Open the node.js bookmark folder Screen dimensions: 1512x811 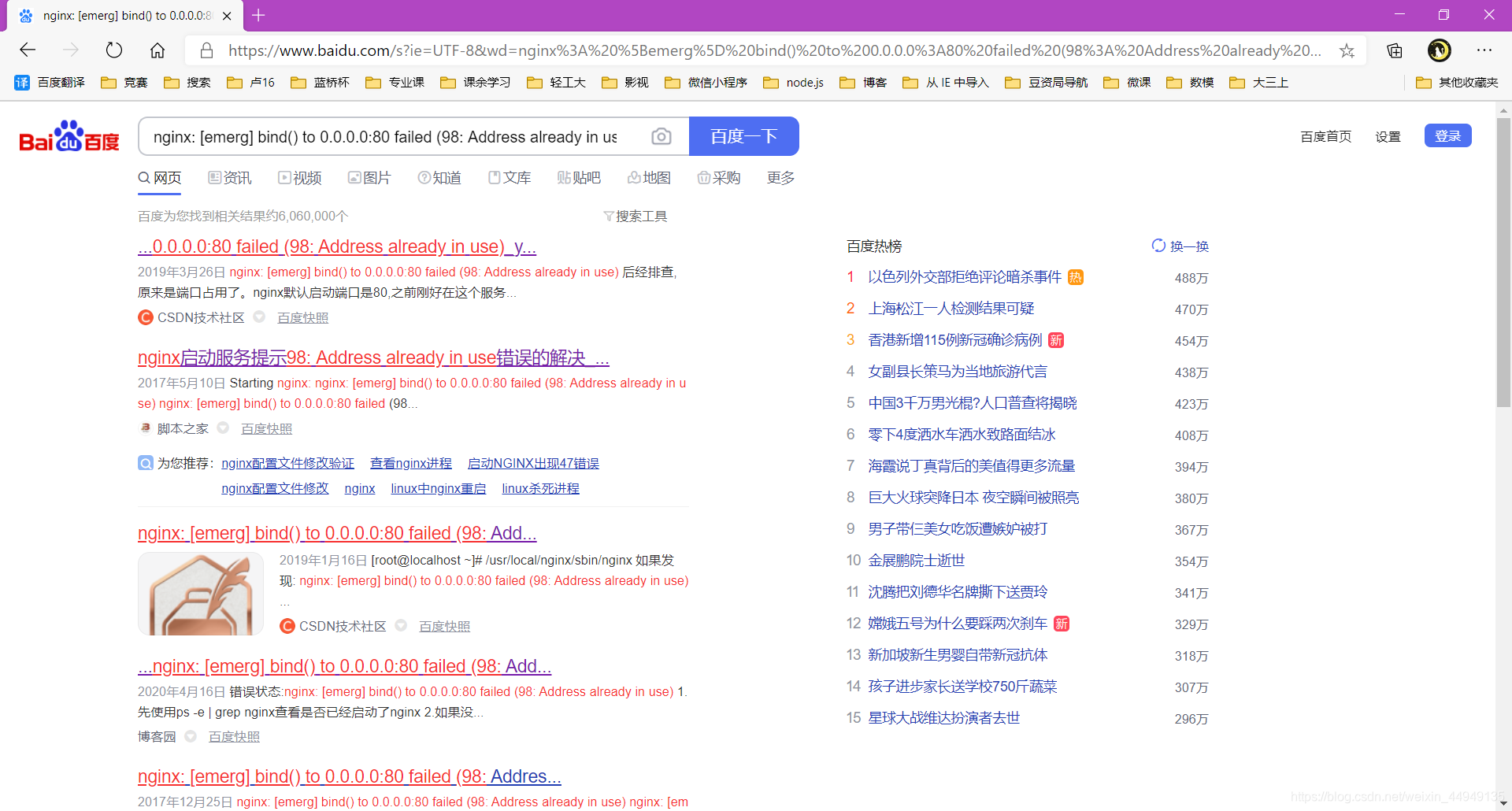(793, 83)
